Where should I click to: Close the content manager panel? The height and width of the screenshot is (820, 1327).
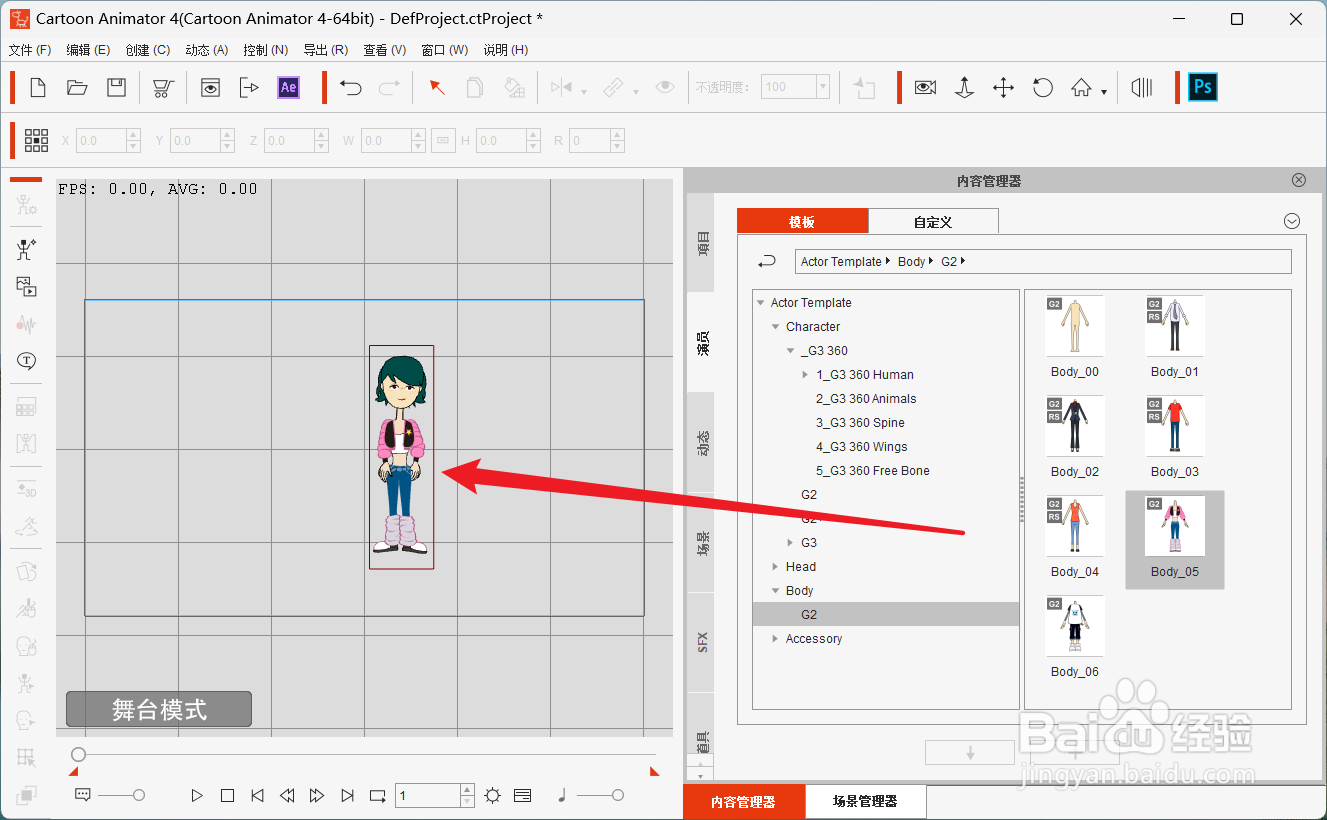coord(1299,180)
